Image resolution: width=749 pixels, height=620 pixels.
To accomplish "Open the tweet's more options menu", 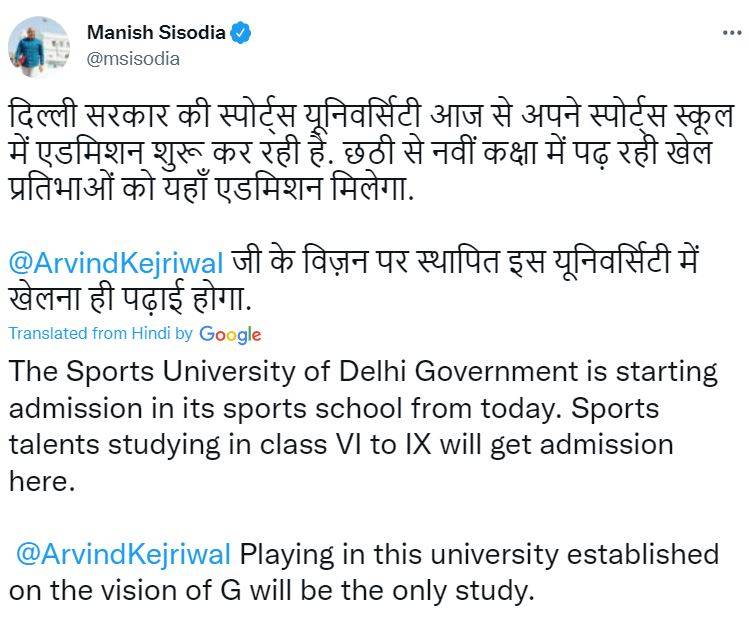I will tap(731, 33).
